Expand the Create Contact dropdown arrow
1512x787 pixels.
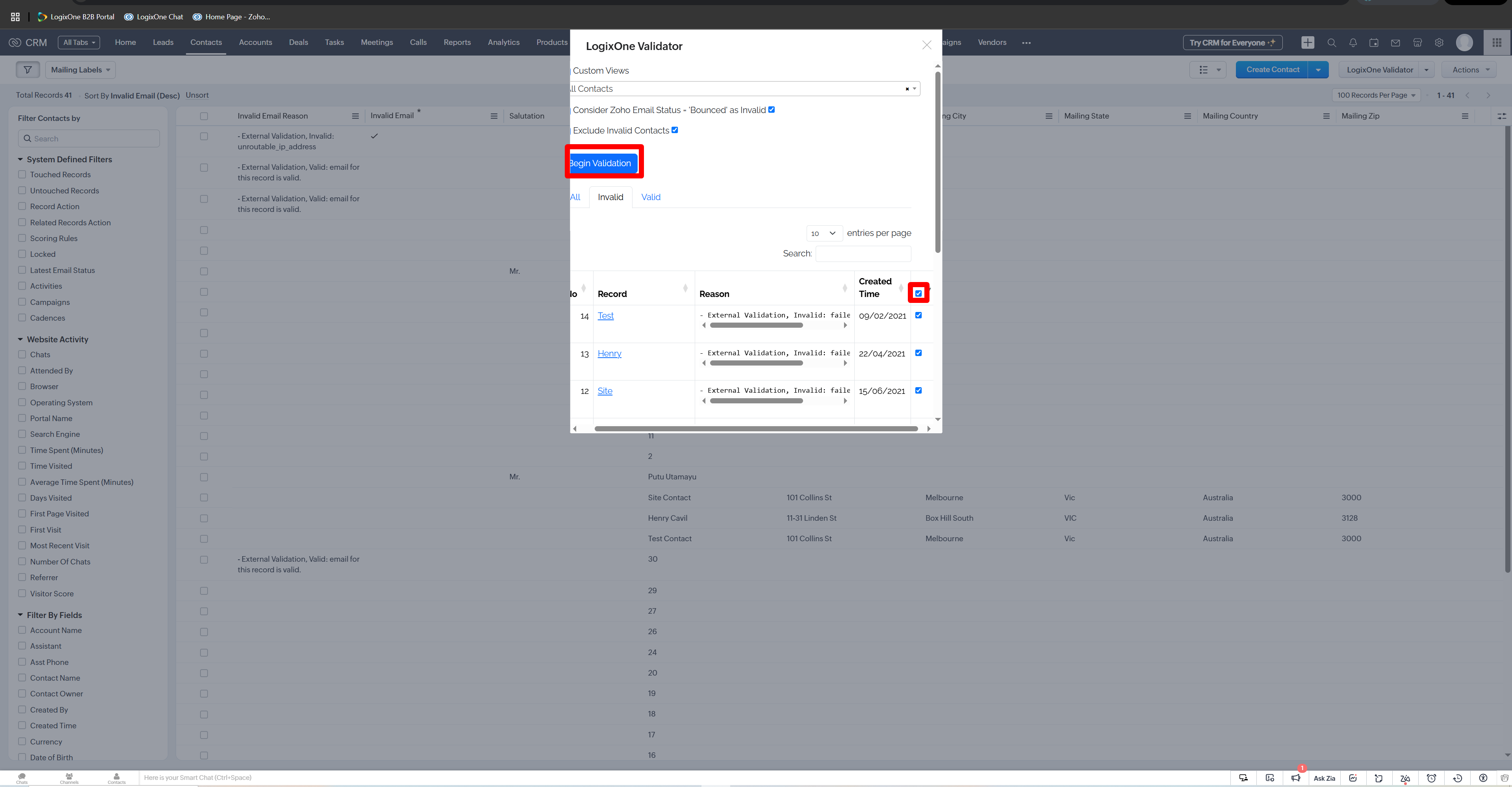(x=1318, y=69)
